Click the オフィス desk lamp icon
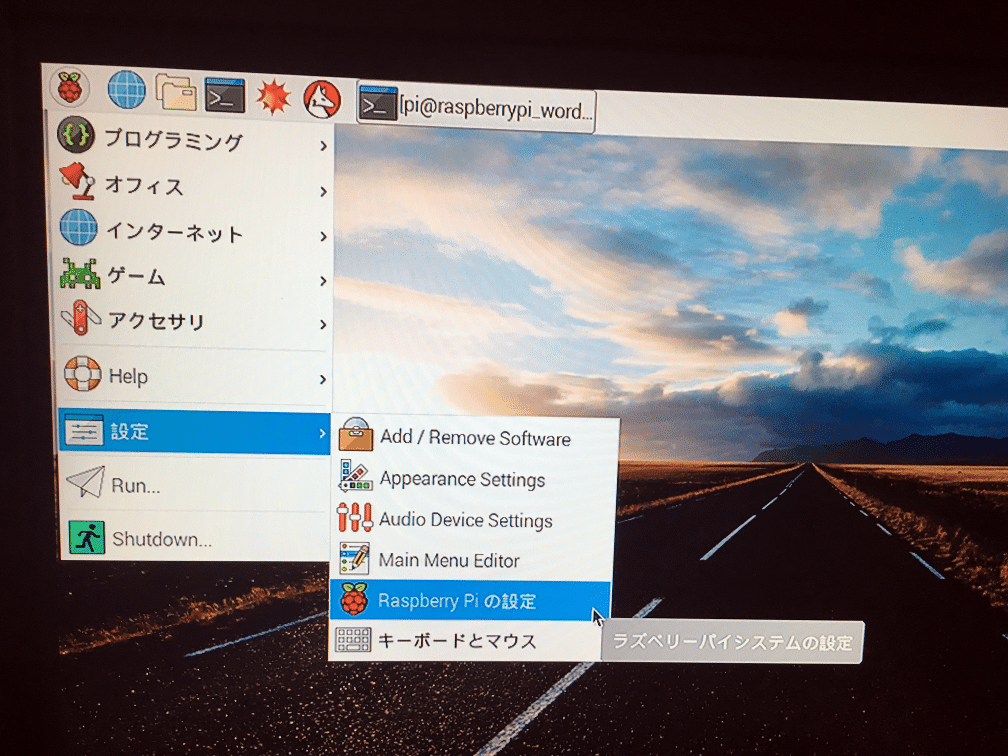This screenshot has width=1008, height=756. pyautogui.click(x=78, y=181)
